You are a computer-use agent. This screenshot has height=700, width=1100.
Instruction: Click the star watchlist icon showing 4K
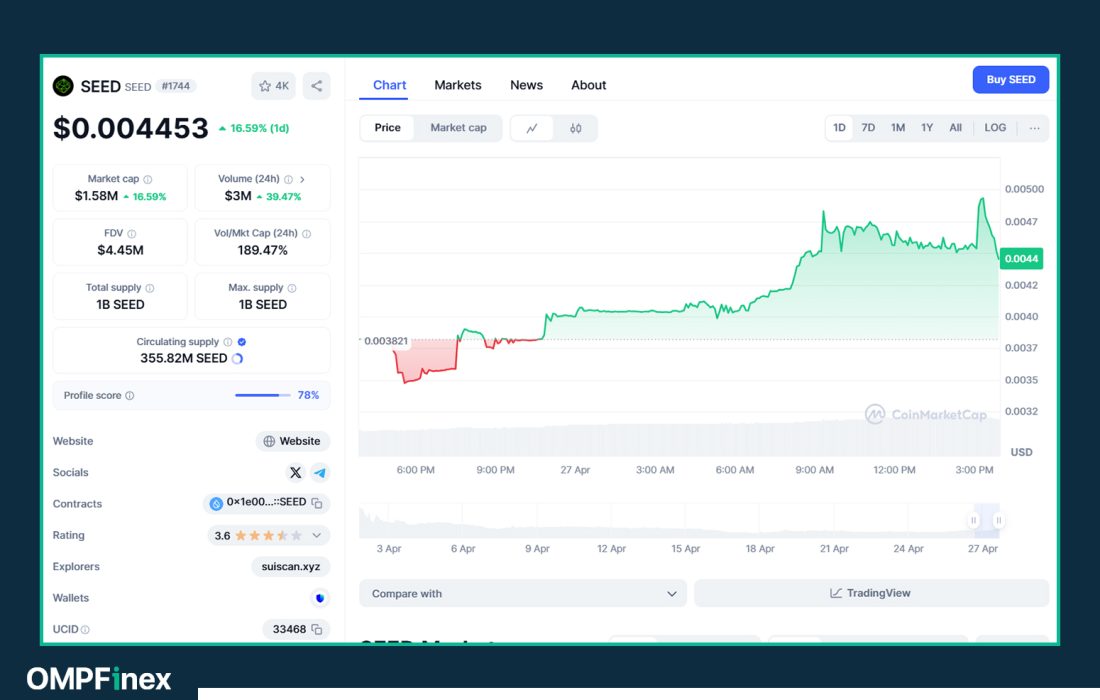point(273,86)
